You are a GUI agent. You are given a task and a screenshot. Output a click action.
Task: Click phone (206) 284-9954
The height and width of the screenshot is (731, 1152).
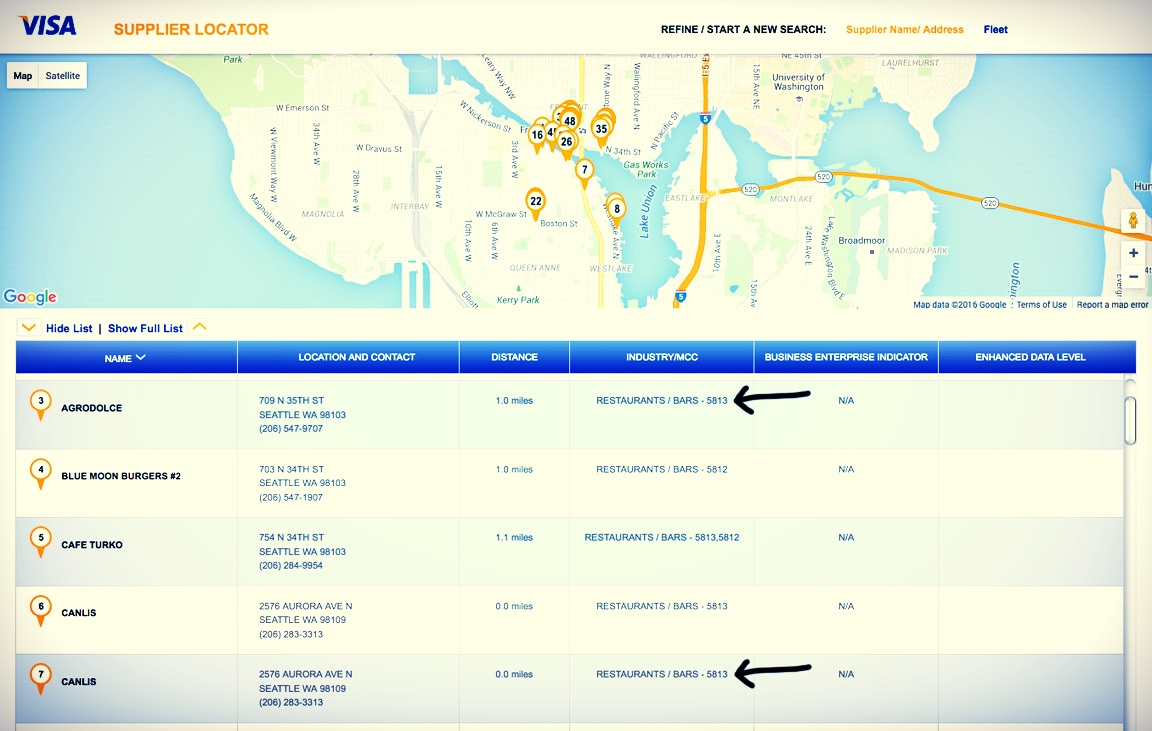tap(291, 565)
